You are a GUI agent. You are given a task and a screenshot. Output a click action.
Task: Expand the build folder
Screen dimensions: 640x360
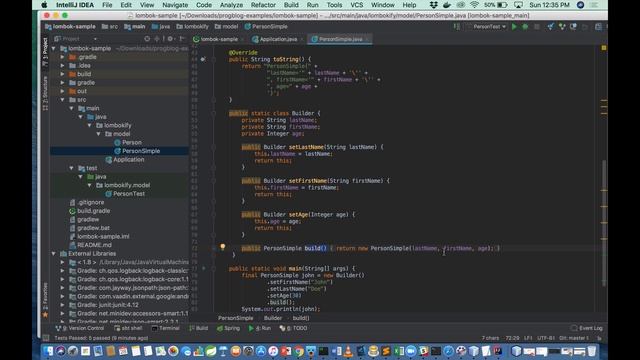tap(62, 74)
